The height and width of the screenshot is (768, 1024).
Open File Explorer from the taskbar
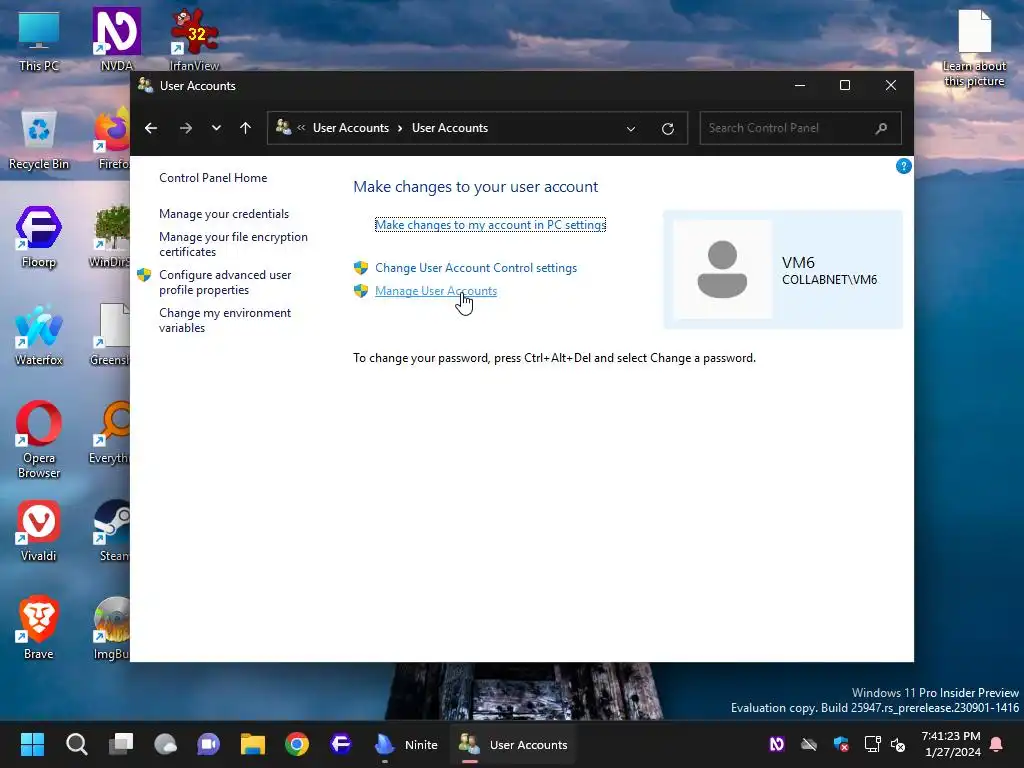tap(253, 744)
